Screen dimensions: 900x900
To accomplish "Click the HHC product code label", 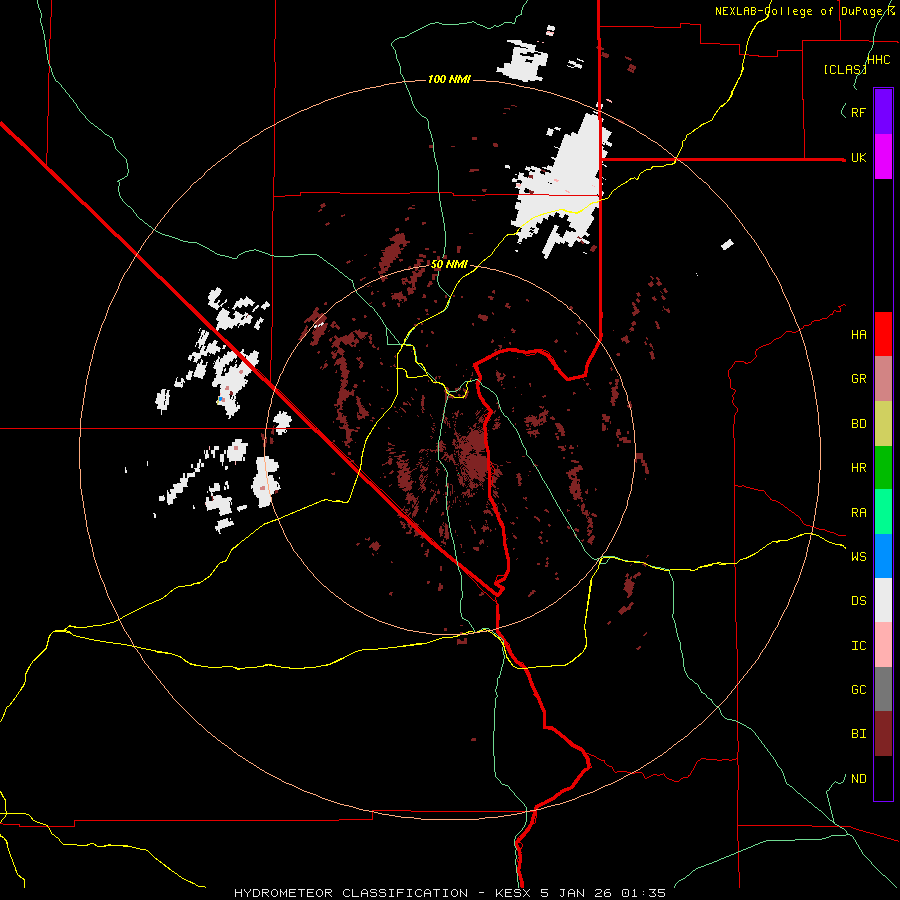I will [878, 59].
